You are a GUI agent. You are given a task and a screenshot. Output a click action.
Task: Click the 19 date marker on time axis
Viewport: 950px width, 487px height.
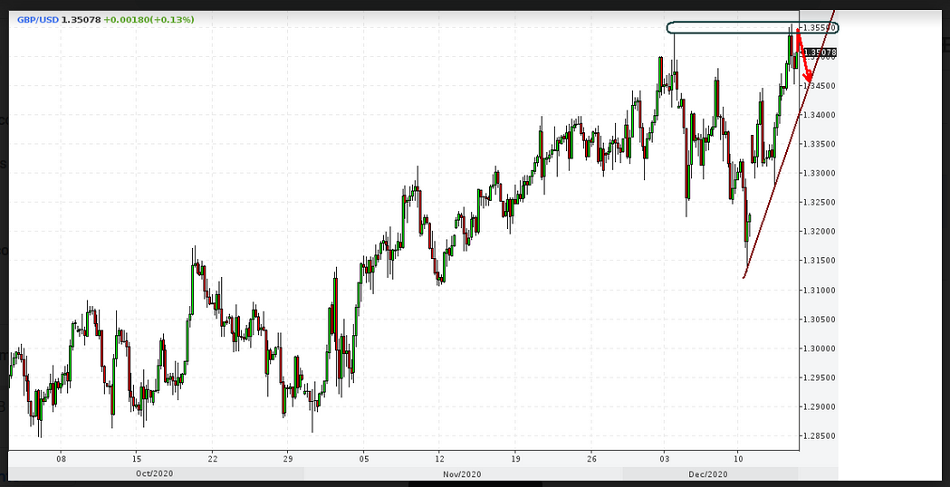coord(515,458)
